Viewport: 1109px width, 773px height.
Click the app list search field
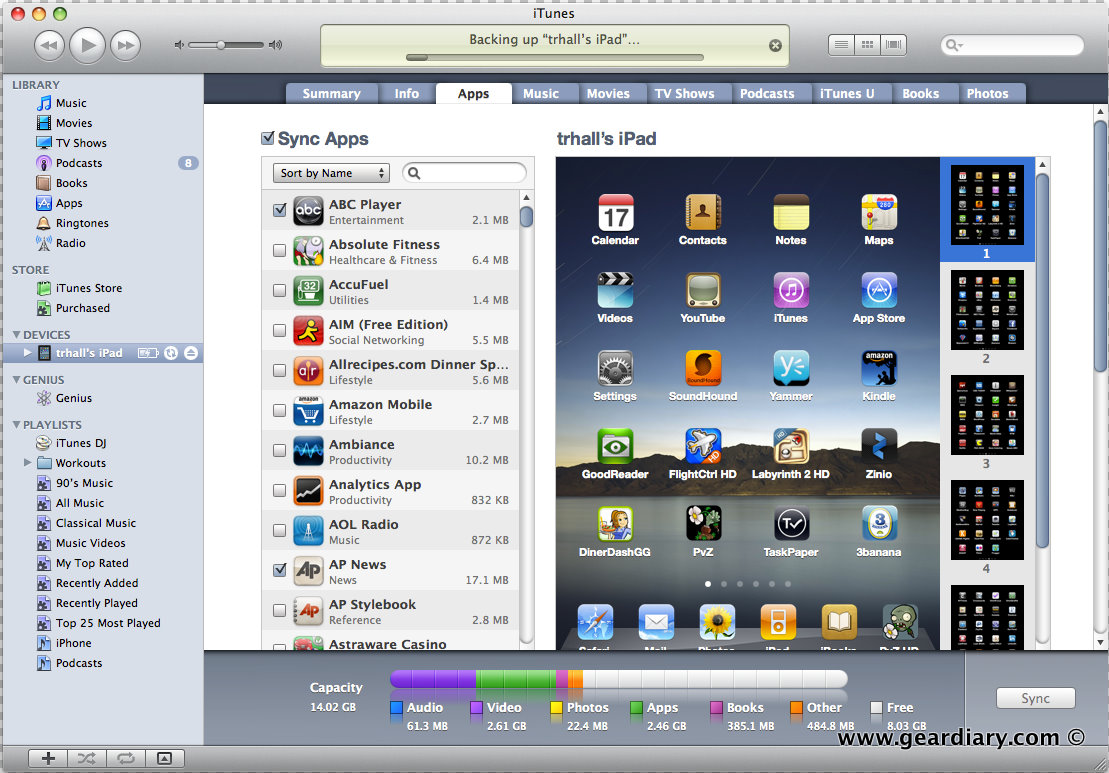point(465,173)
